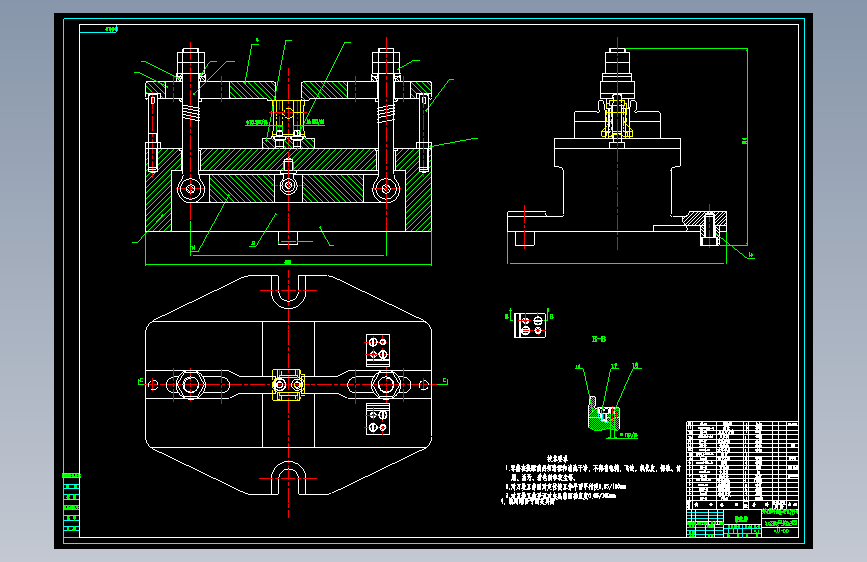Image resolution: width=867 pixels, height=562 pixels.
Task: Select the upper four-screw block in top view
Action: click(378, 350)
